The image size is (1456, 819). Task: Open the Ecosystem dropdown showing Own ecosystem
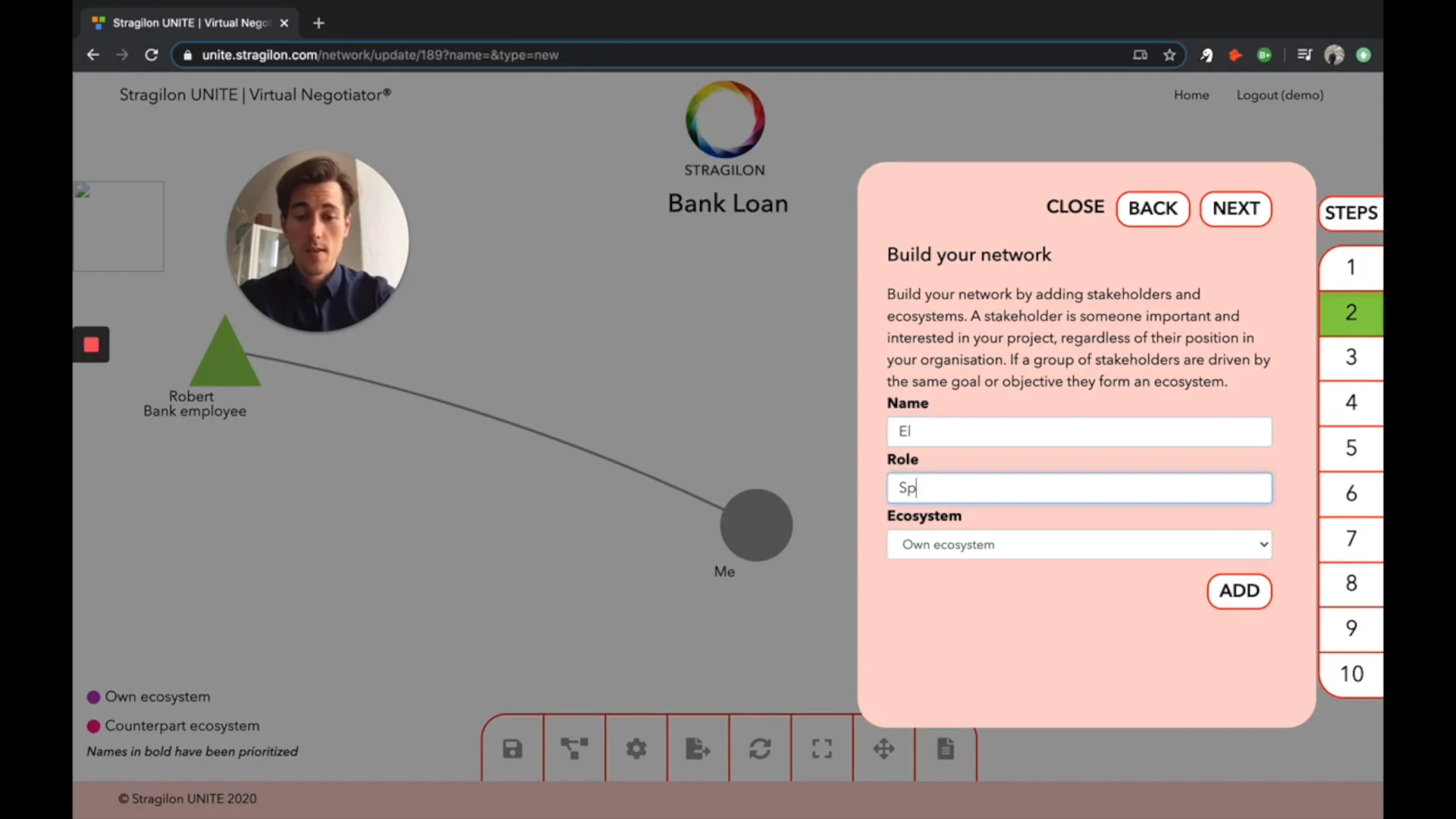[x=1078, y=544]
